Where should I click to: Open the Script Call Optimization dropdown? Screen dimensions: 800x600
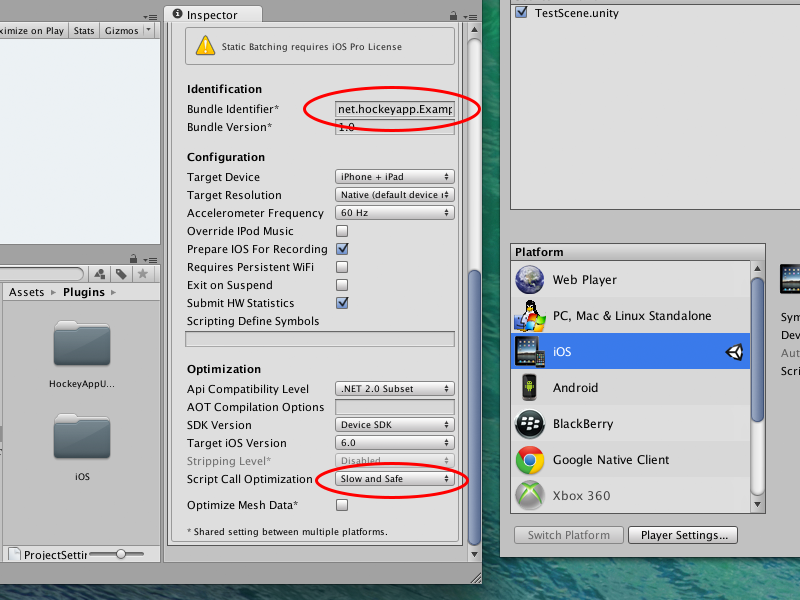[x=394, y=479]
